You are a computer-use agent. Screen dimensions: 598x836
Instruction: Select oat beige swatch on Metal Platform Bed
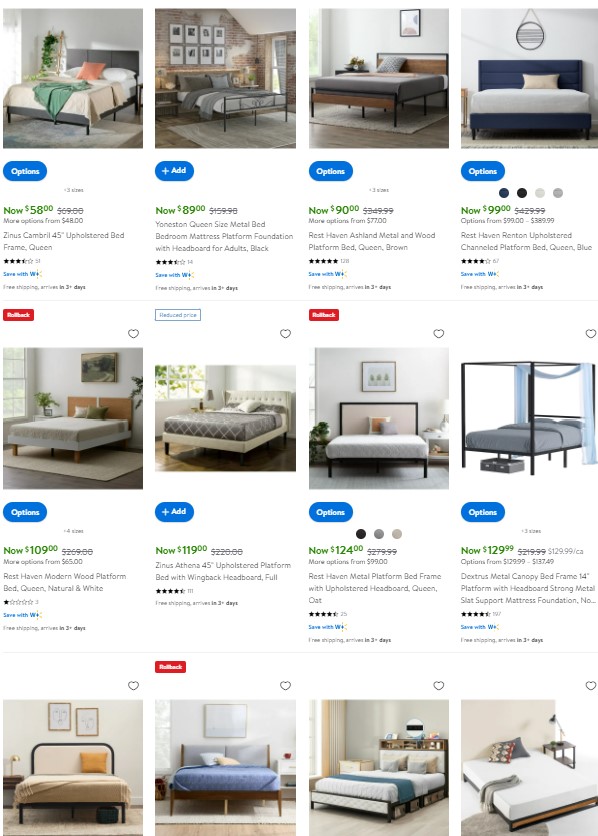(x=397, y=534)
